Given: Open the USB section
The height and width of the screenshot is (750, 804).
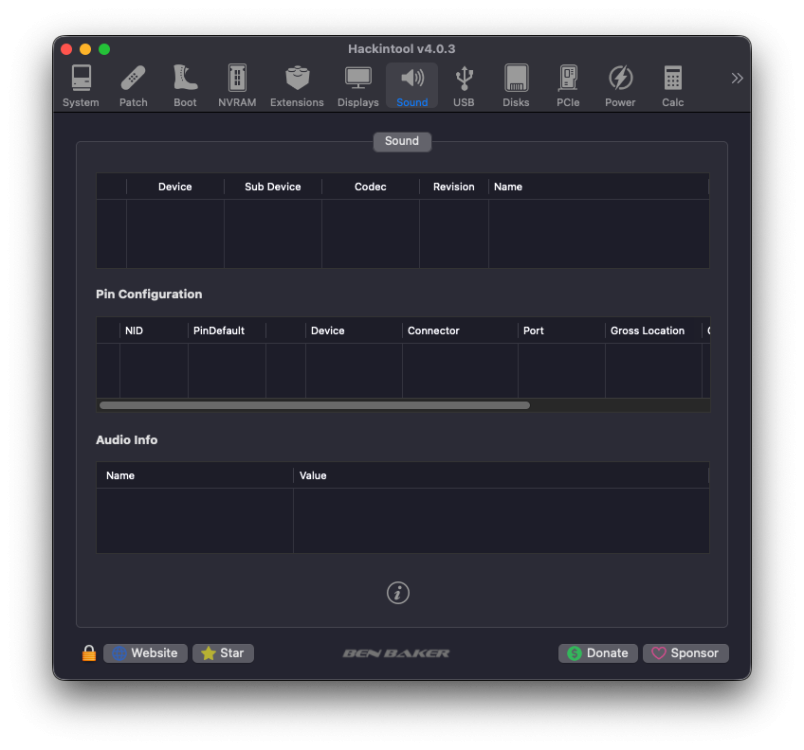Looking at the screenshot, I should point(464,86).
